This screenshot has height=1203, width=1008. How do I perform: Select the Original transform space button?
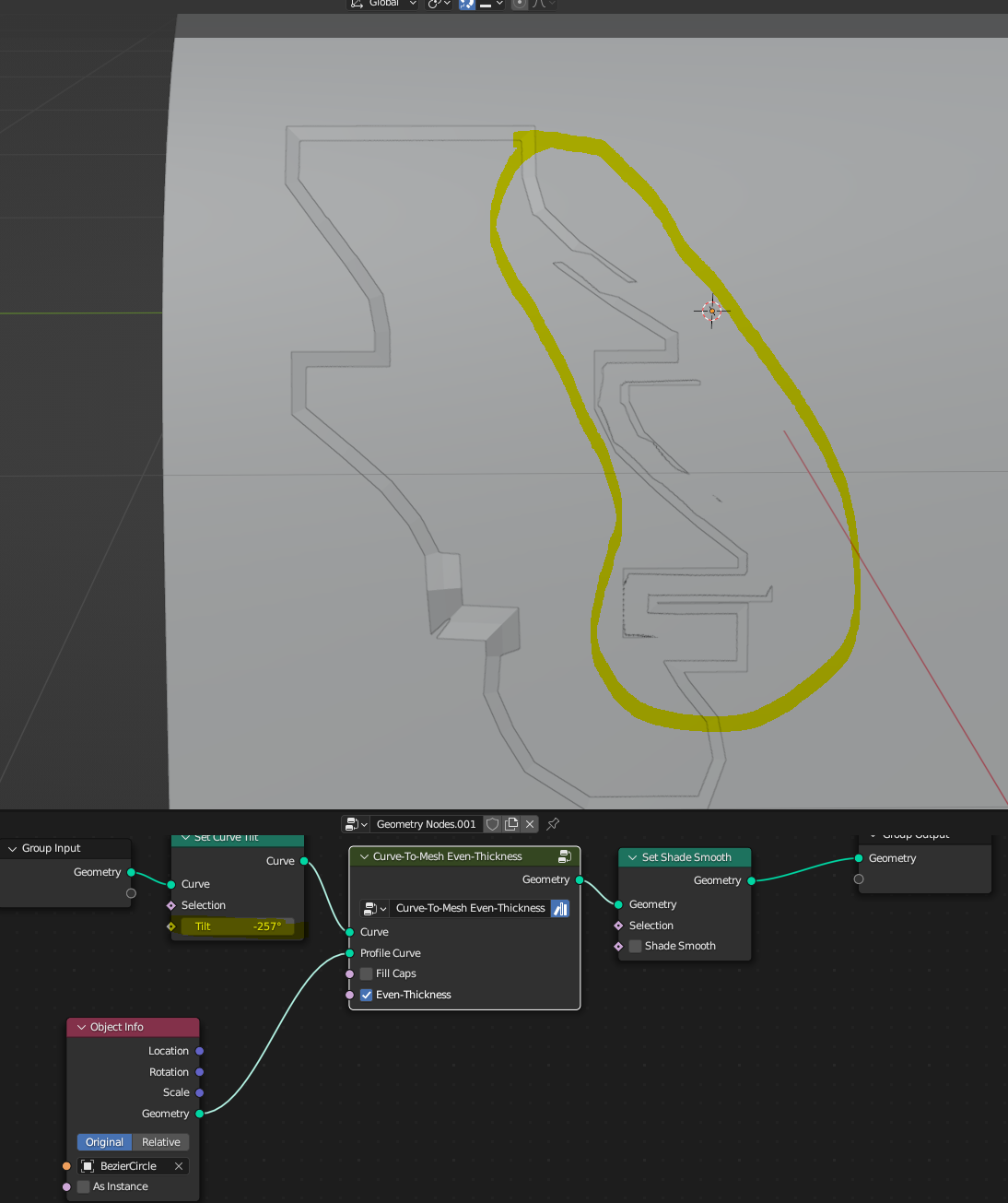click(x=104, y=1143)
